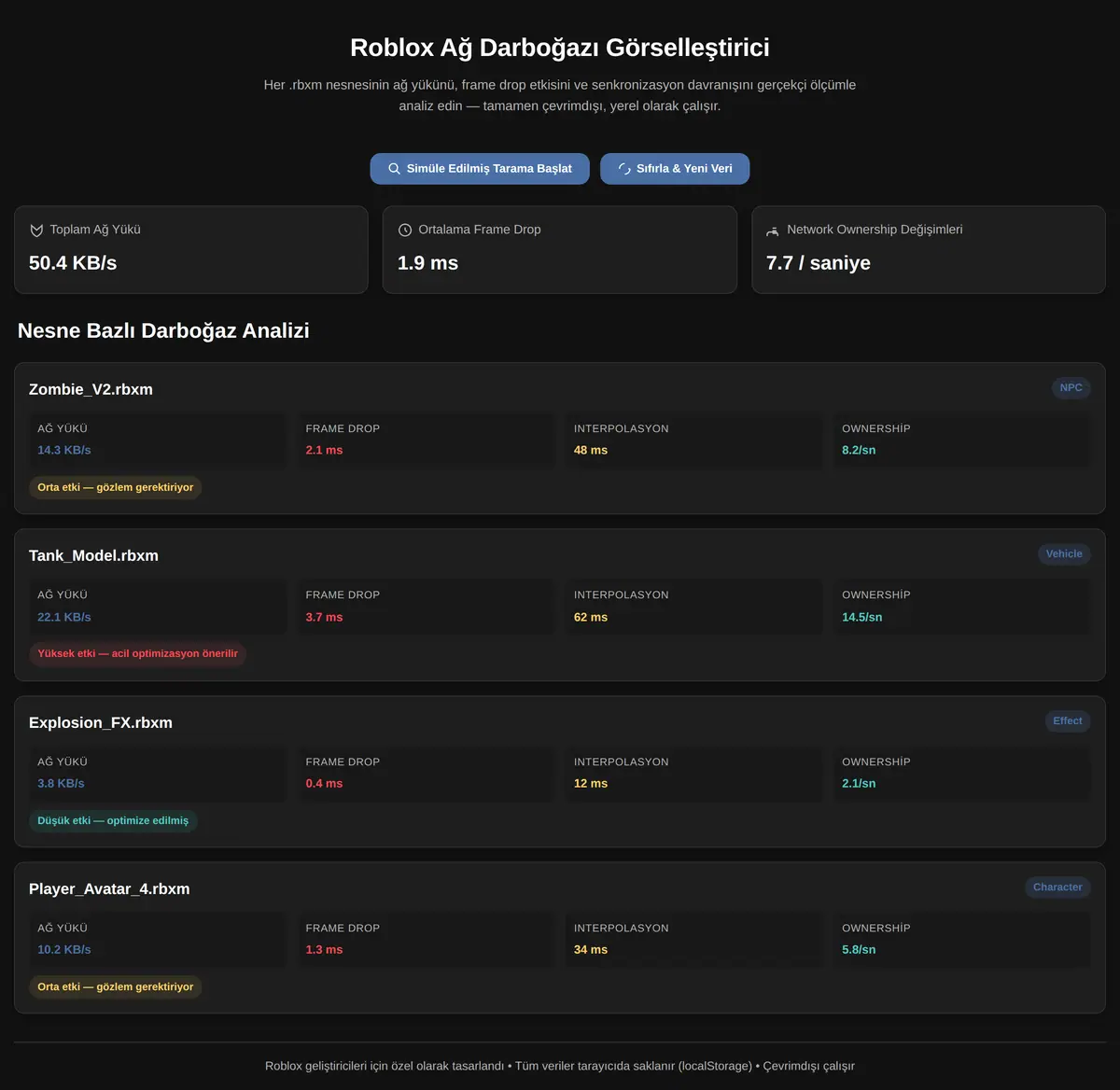Viewport: 1120px width, 1090px height.
Task: Click the NPC tag on Zombie_V2.rbxm
Action: (x=1071, y=387)
